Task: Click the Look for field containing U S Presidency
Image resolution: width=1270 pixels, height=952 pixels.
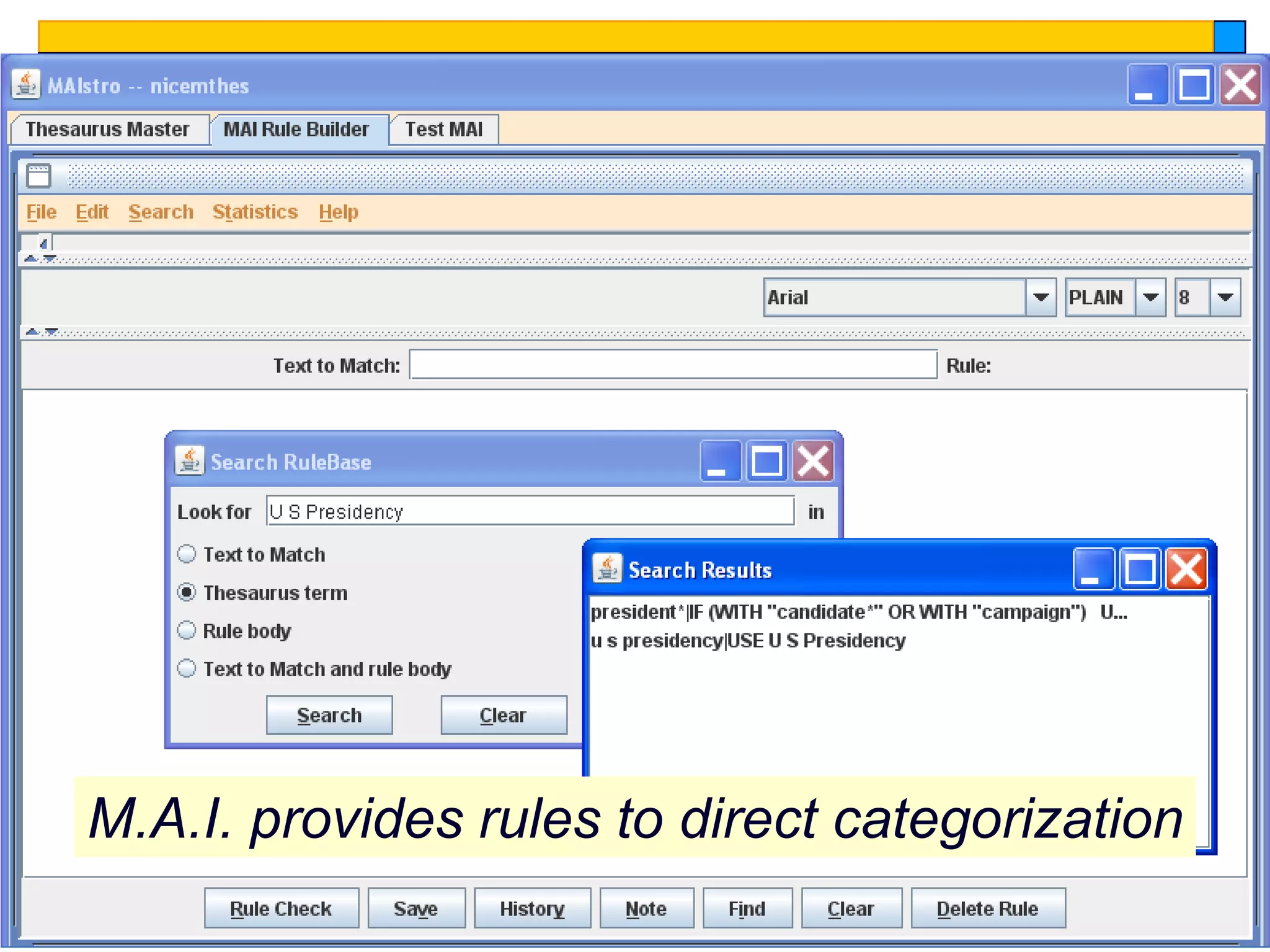Action: [x=530, y=511]
